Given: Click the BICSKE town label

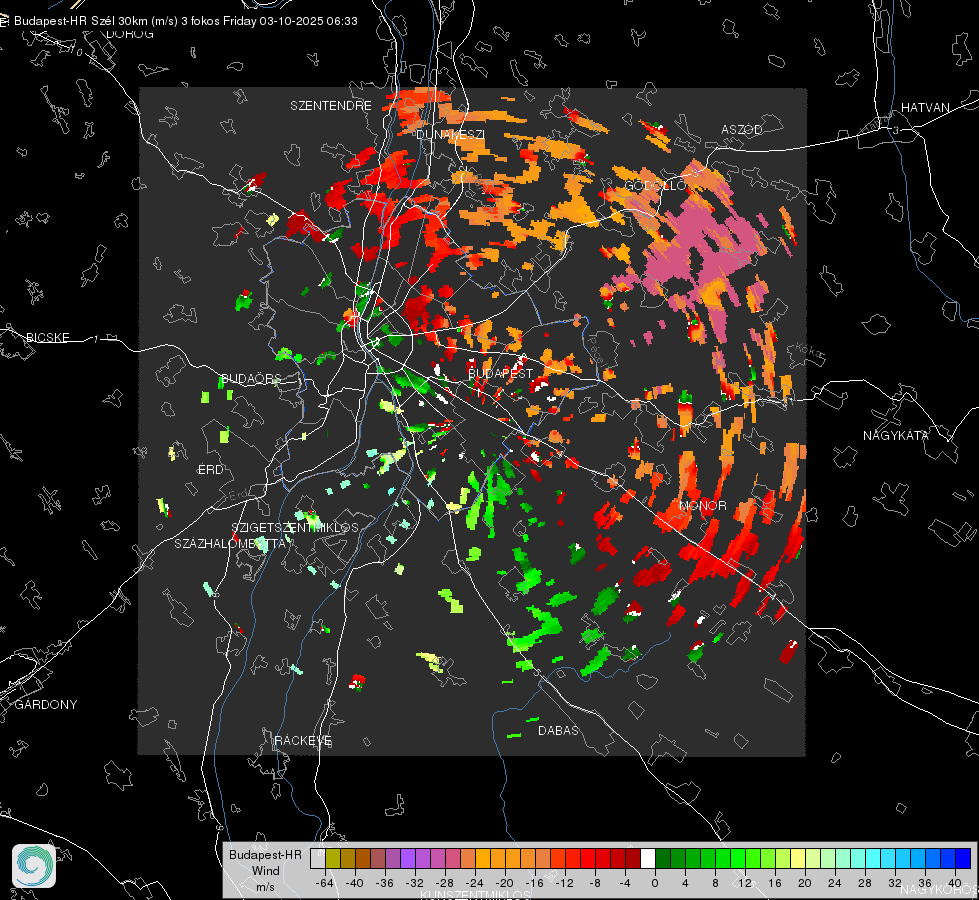Looking at the screenshot, I should (x=47, y=337).
